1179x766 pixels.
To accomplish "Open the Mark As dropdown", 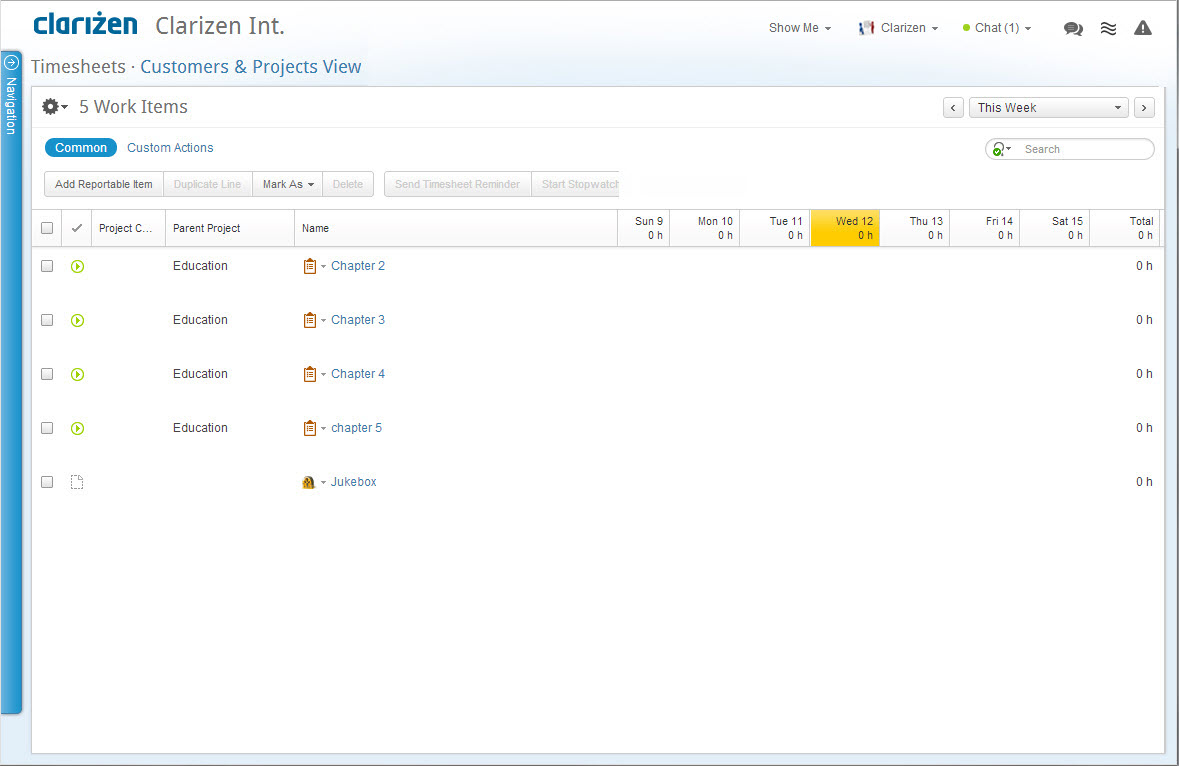I will pyautogui.click(x=287, y=184).
